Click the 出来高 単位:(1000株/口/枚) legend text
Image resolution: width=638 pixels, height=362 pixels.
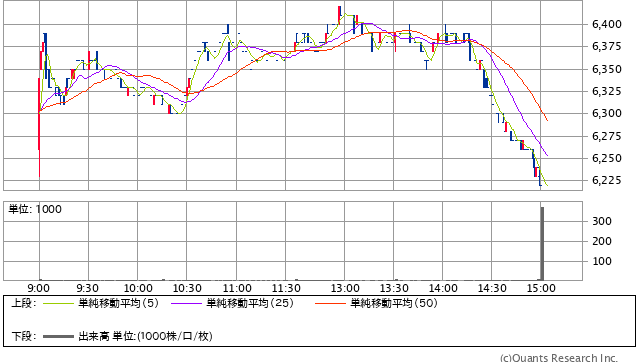(x=145, y=336)
